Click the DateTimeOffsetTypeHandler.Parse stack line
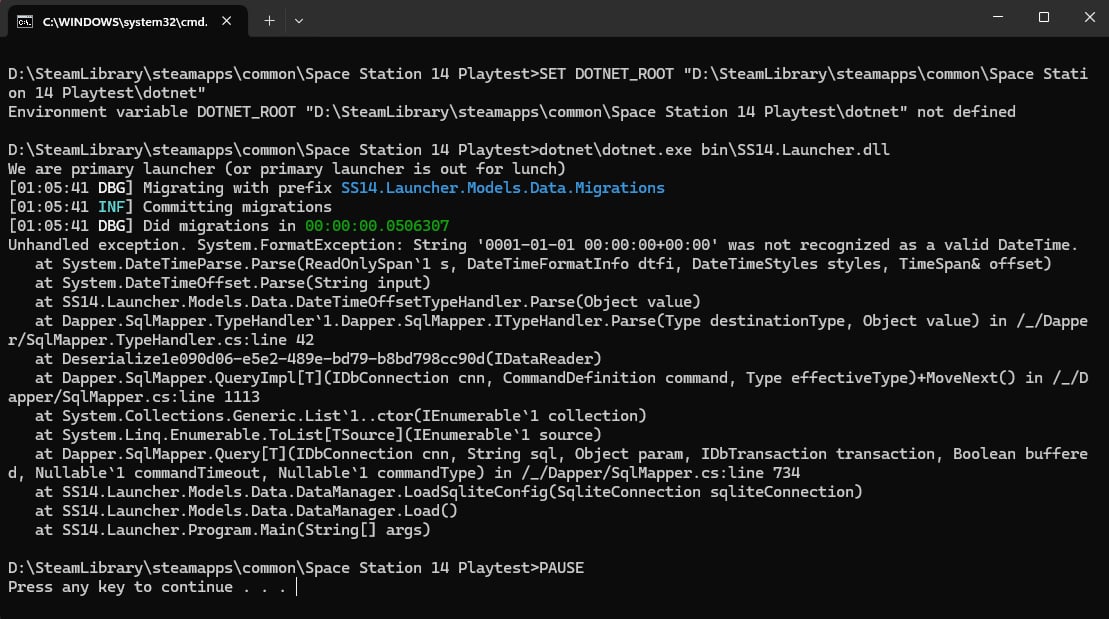This screenshot has width=1109, height=619. [368, 302]
